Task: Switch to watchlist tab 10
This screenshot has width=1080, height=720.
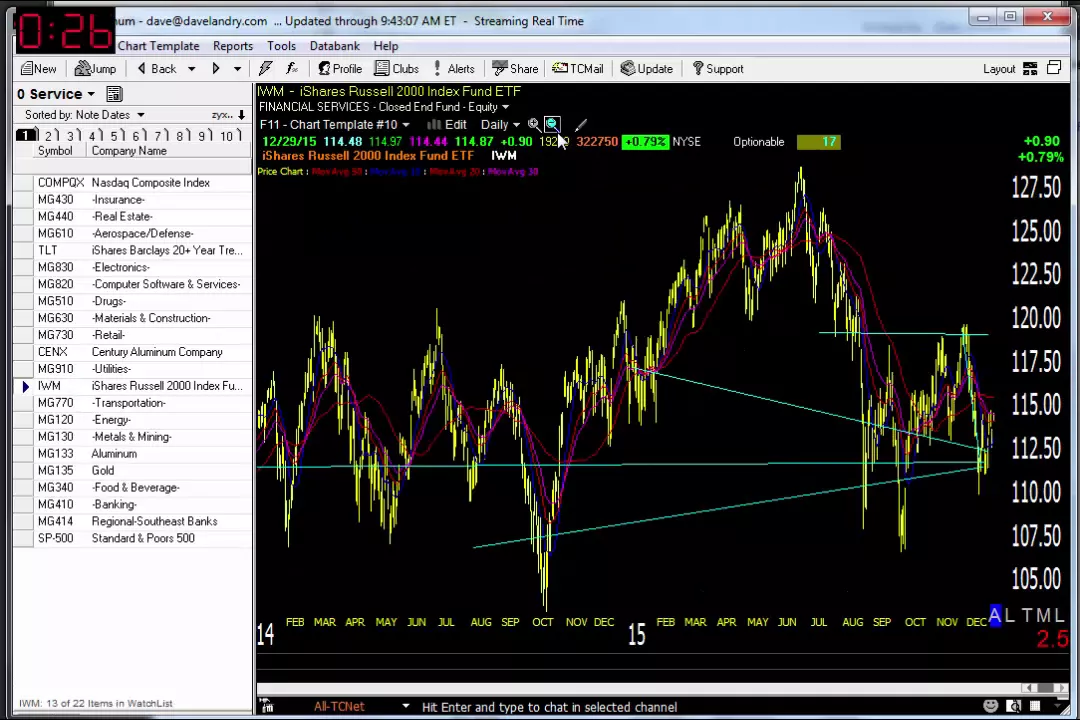Action: (x=229, y=135)
